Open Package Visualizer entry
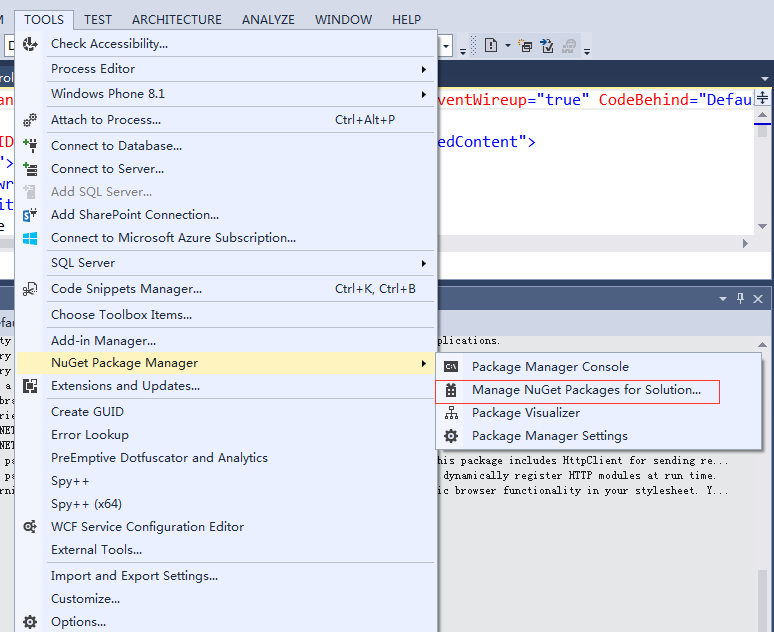 tap(526, 413)
